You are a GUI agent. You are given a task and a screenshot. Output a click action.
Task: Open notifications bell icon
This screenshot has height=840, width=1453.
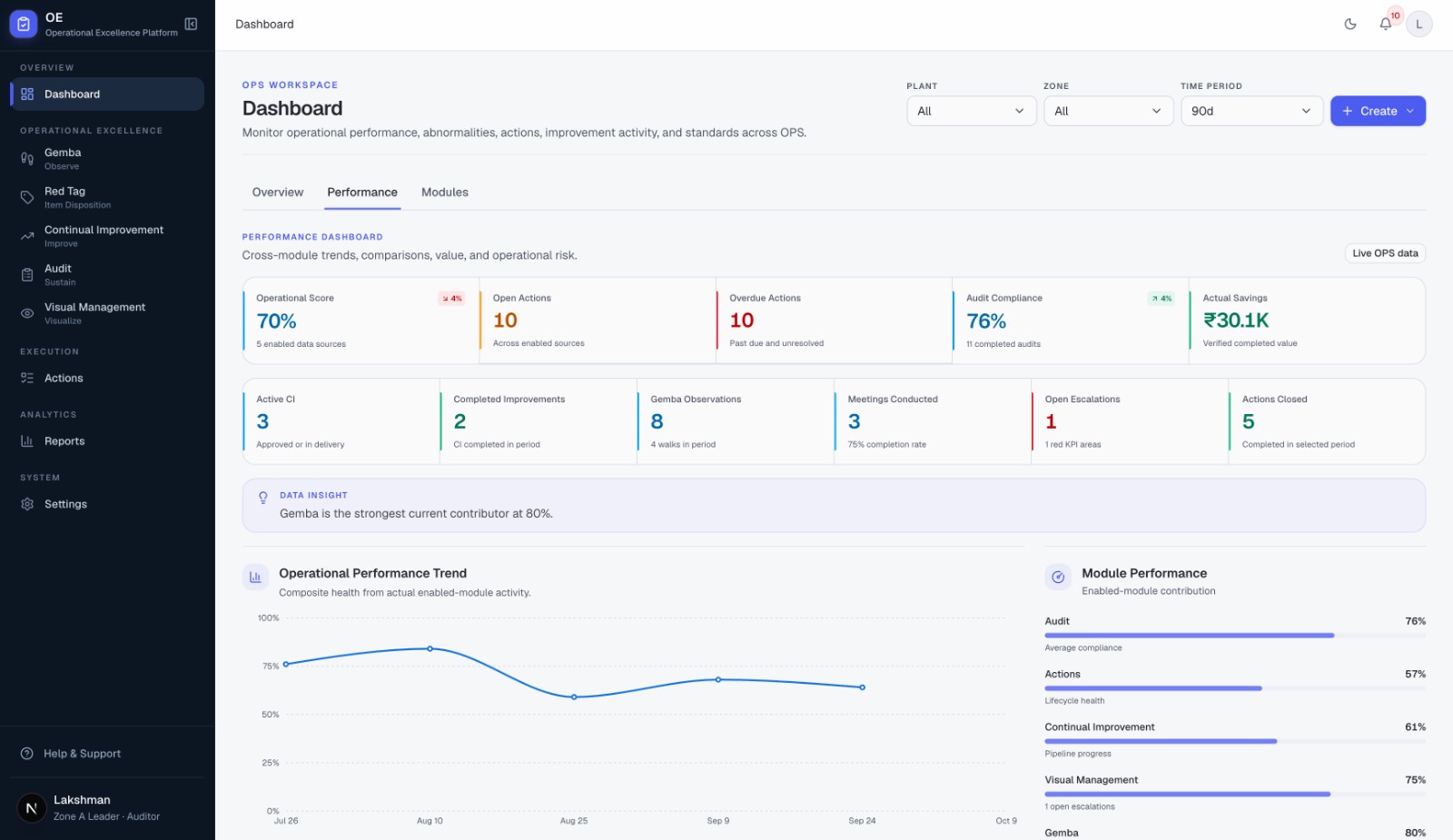[1385, 25]
